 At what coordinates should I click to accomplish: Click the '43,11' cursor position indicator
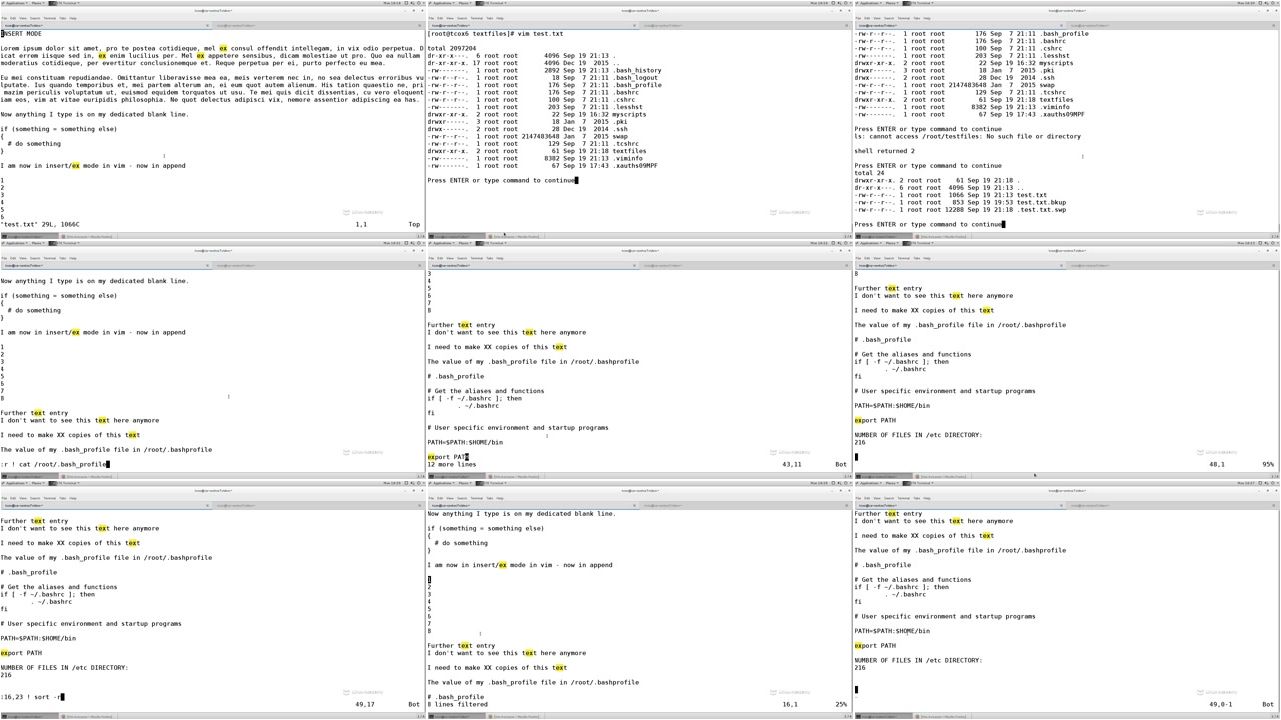coord(792,464)
